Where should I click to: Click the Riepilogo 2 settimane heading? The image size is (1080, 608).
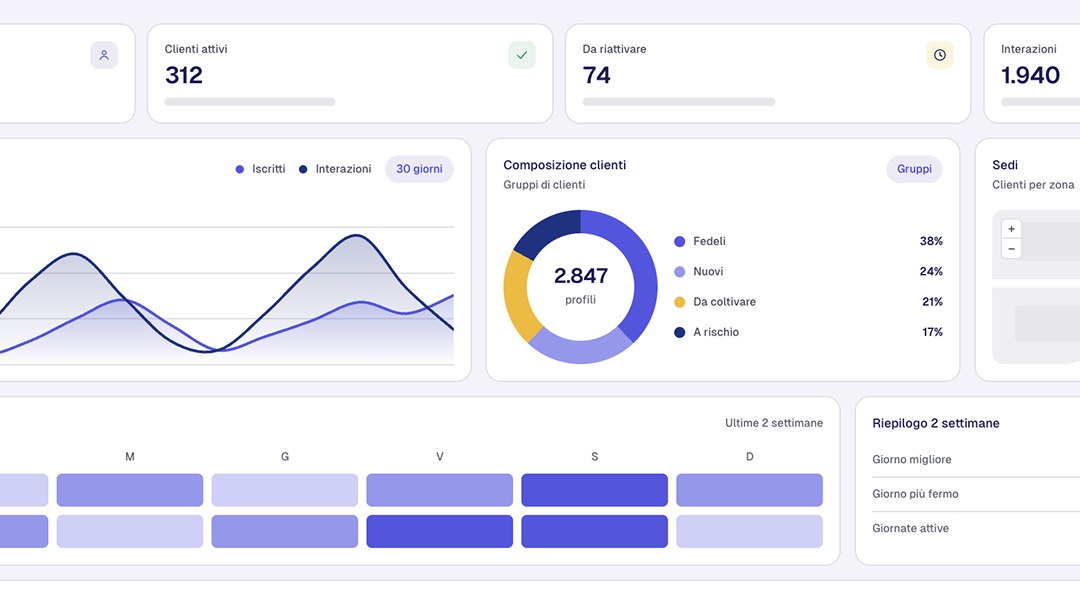click(936, 423)
